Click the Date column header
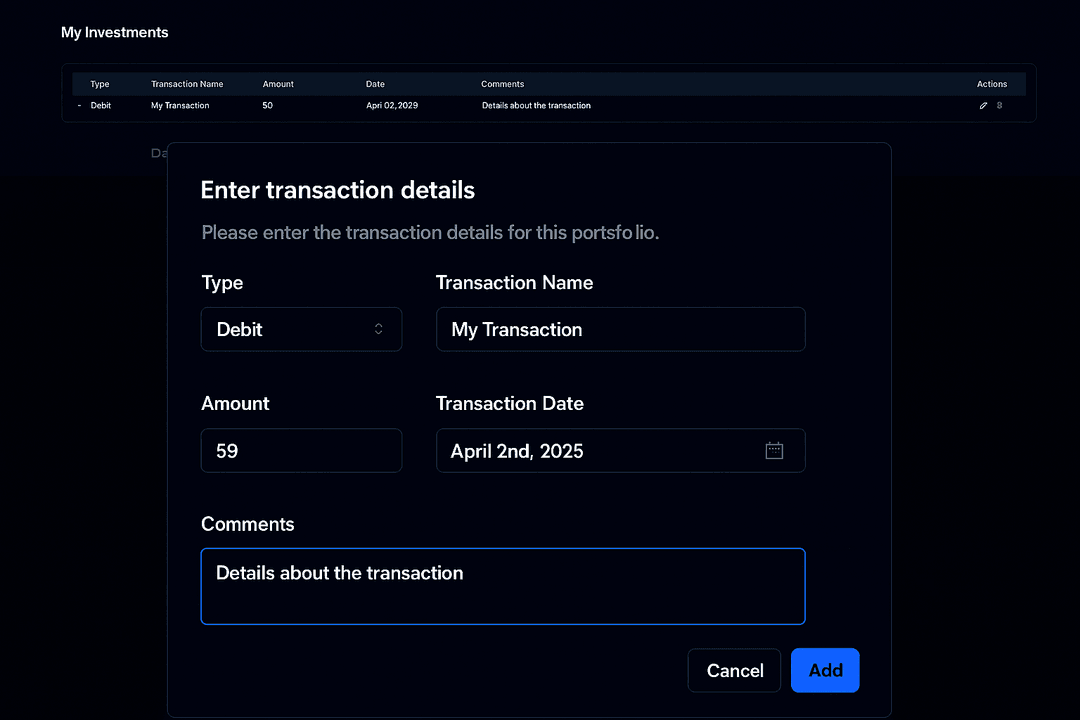The width and height of the screenshot is (1080, 720). point(375,84)
